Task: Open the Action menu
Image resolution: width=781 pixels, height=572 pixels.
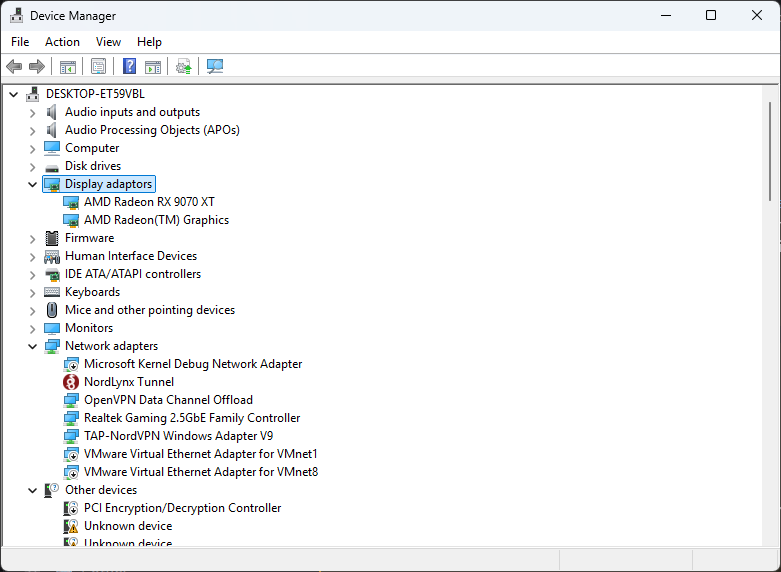Action: coord(62,42)
